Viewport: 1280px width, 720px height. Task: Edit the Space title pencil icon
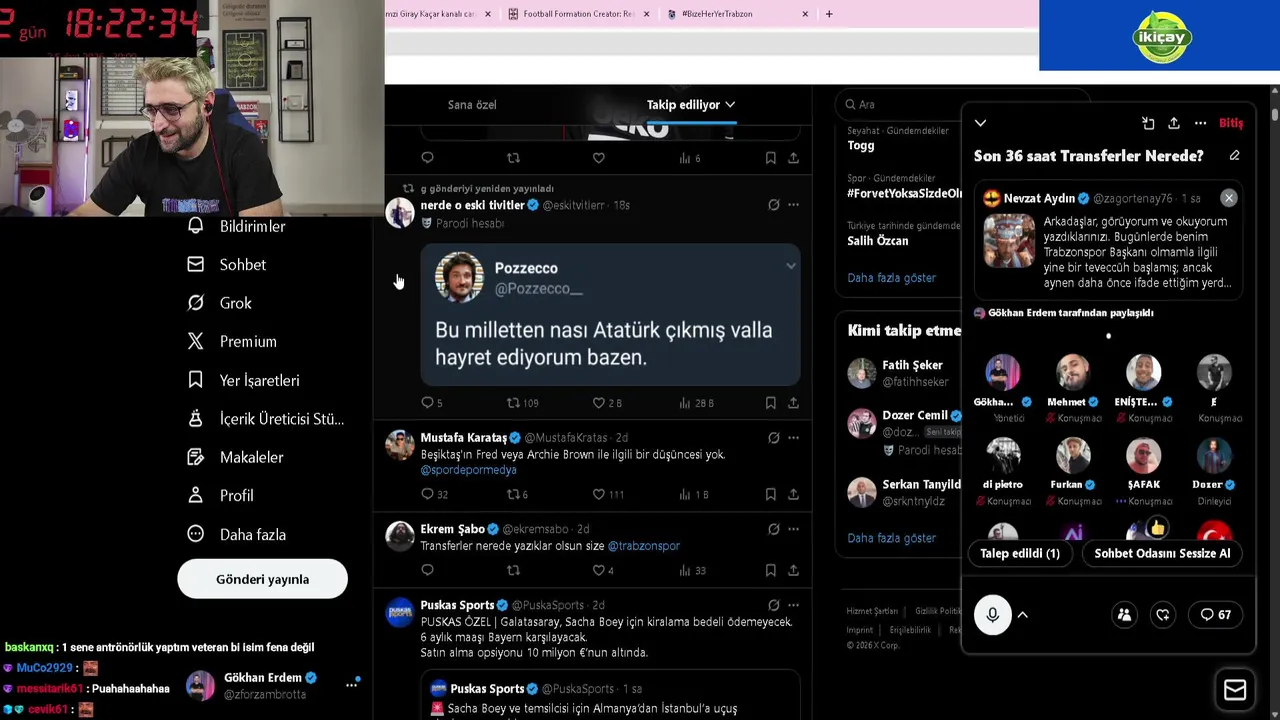[x=1234, y=156]
